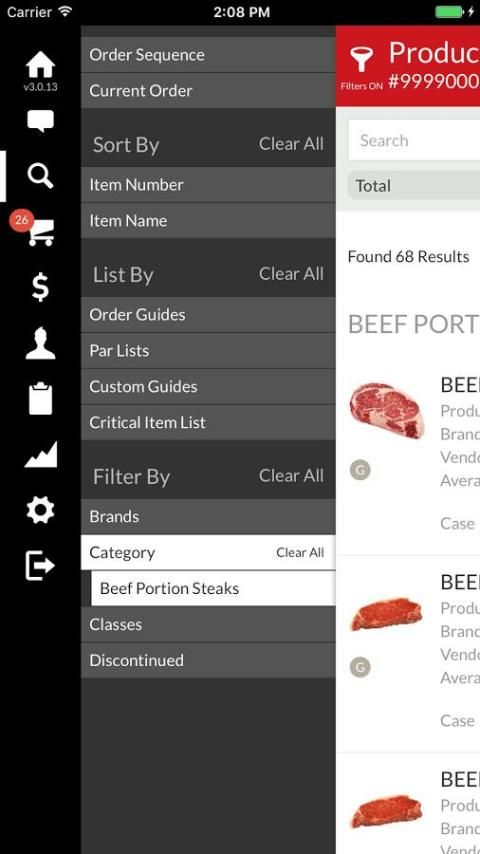The image size is (480, 854).
Task: Deselect the Beef Portion Steaks filter
Action: point(213,589)
